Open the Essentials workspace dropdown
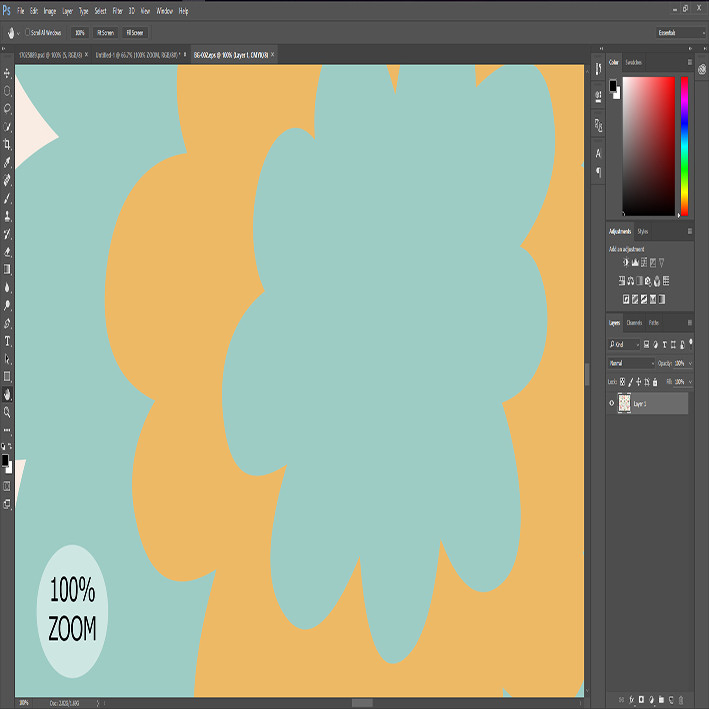This screenshot has height=709, width=709. tap(681, 33)
